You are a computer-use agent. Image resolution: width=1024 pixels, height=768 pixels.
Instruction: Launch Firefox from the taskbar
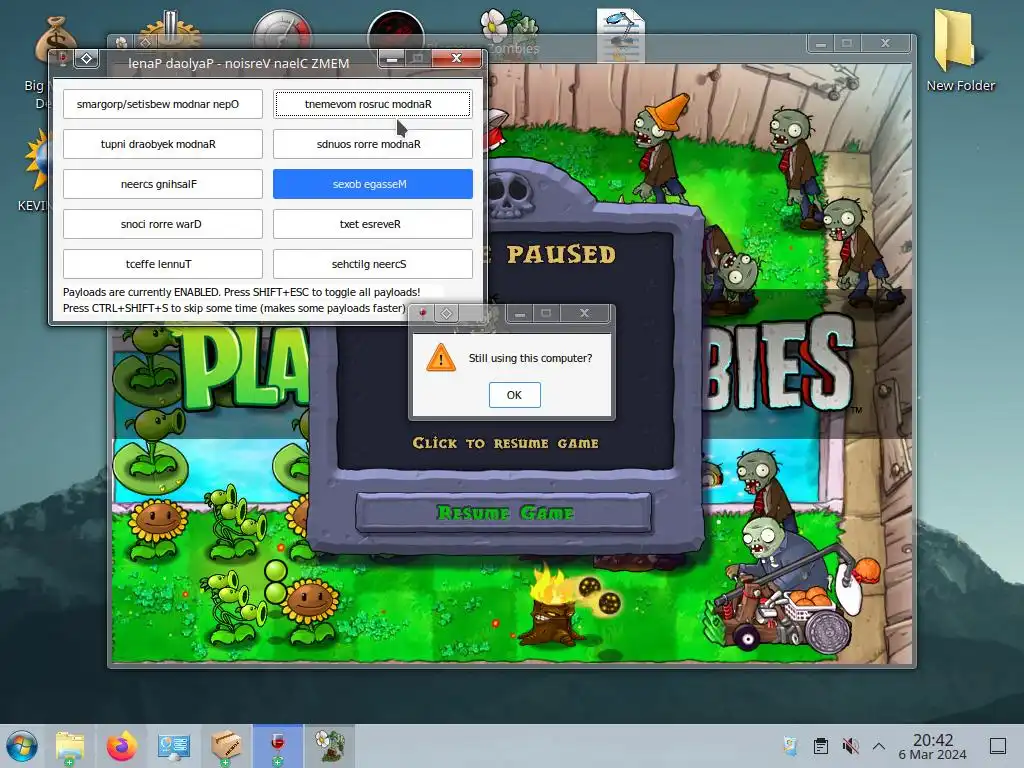coord(121,746)
